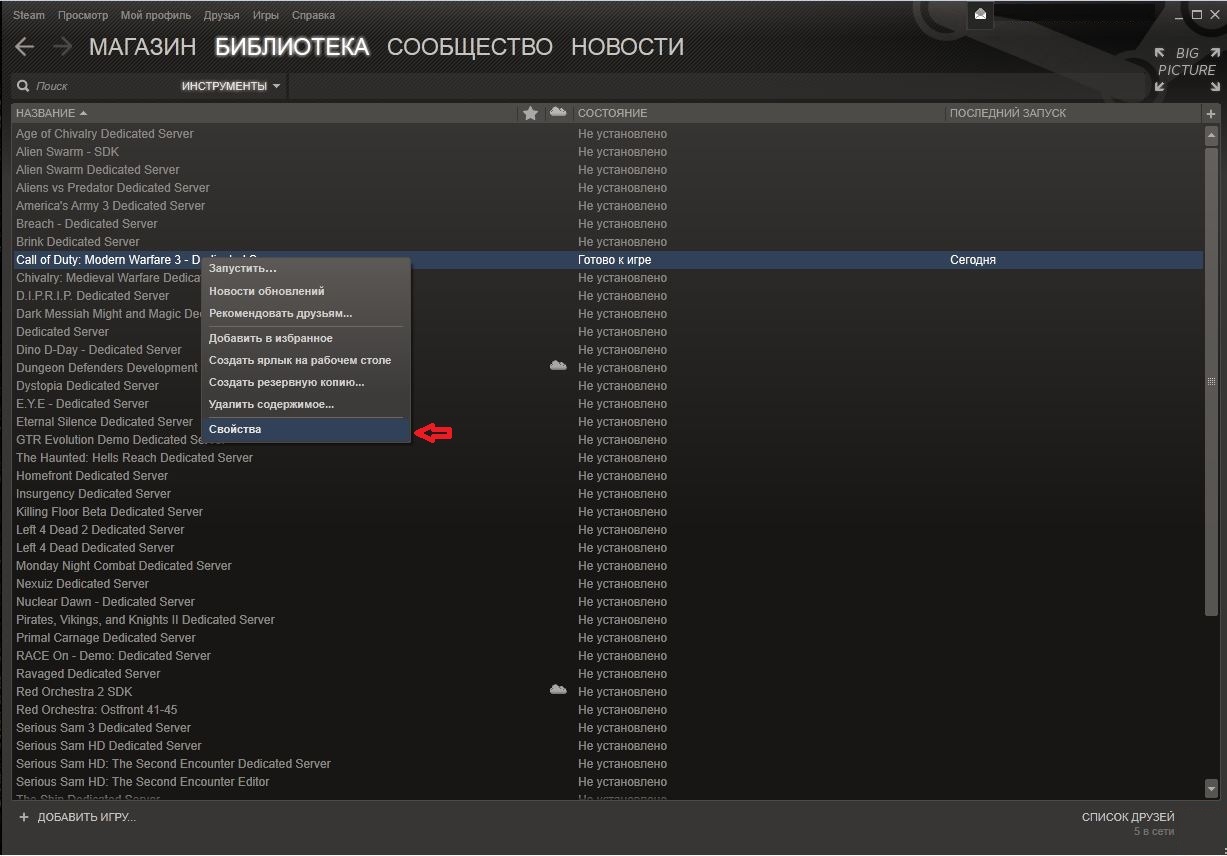Sort by the НАЗВАНИЕ column header
This screenshot has width=1227, height=856.
[51, 113]
